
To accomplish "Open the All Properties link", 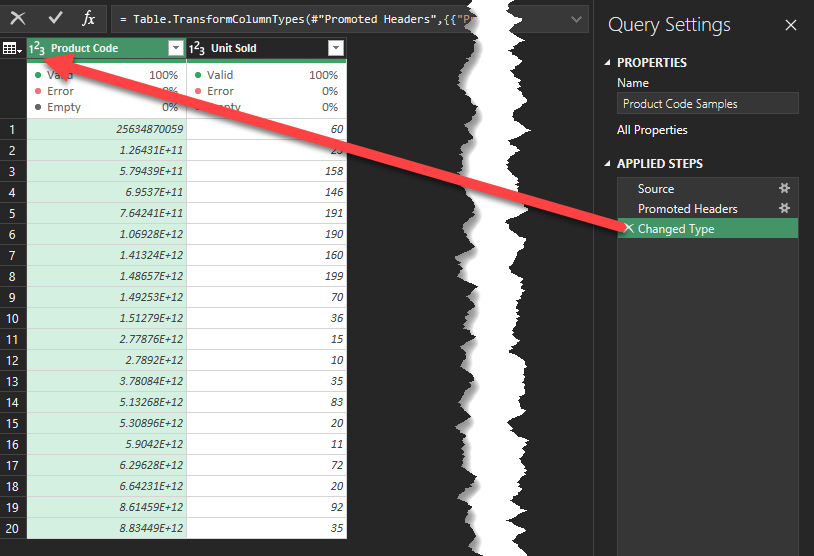I will click(x=652, y=130).
